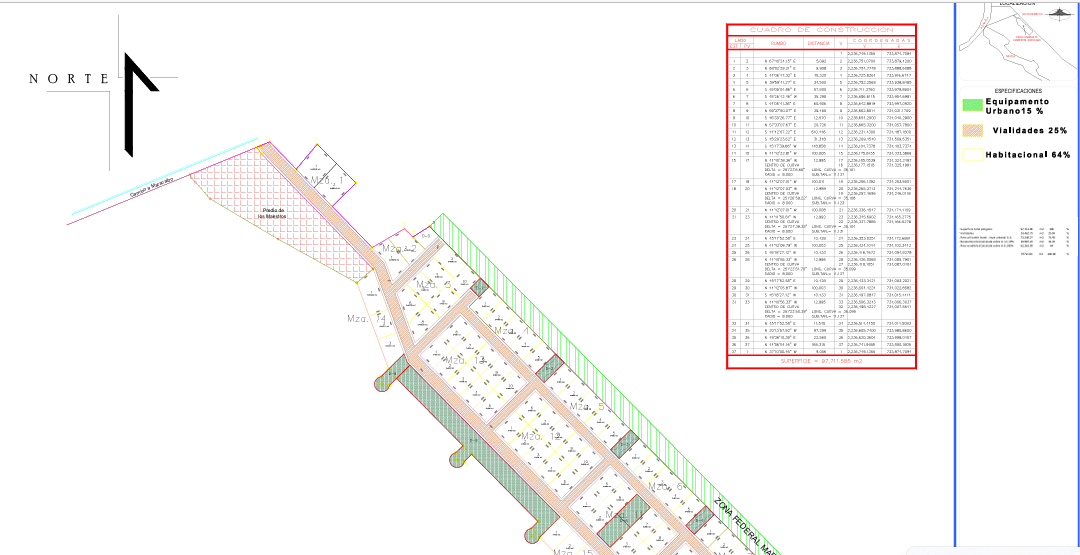Select the DISTANCIA column header

tap(818, 43)
